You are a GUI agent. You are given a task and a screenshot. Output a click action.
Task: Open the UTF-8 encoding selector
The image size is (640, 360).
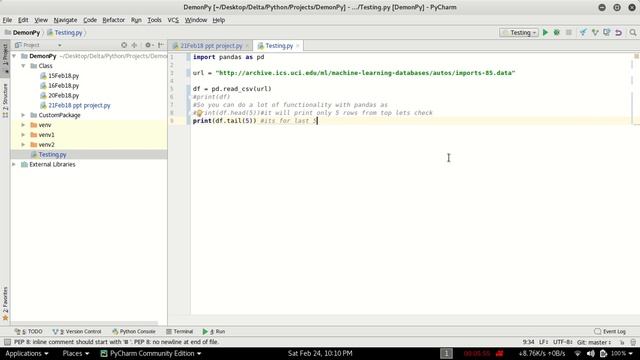click(562, 342)
